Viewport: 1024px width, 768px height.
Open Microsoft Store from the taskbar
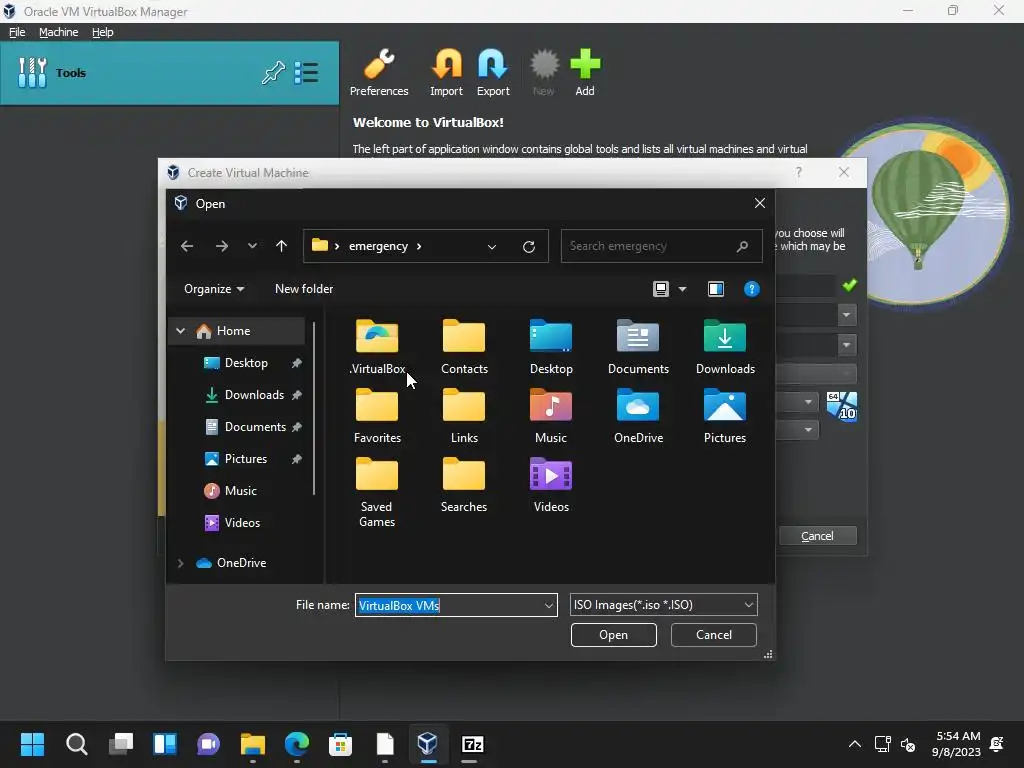pos(340,744)
